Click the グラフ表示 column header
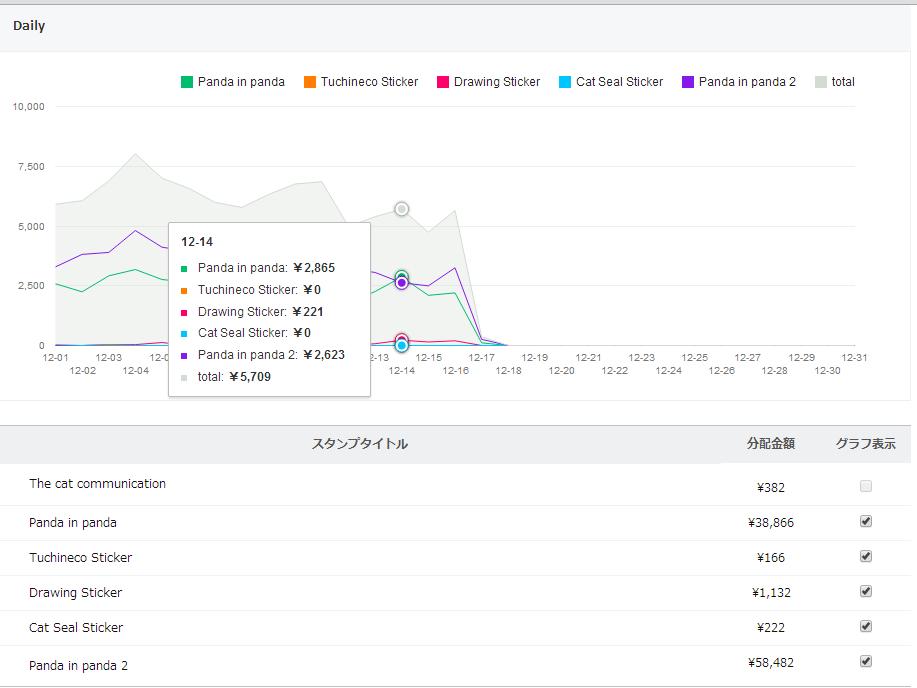The image size is (917, 688). point(866,444)
